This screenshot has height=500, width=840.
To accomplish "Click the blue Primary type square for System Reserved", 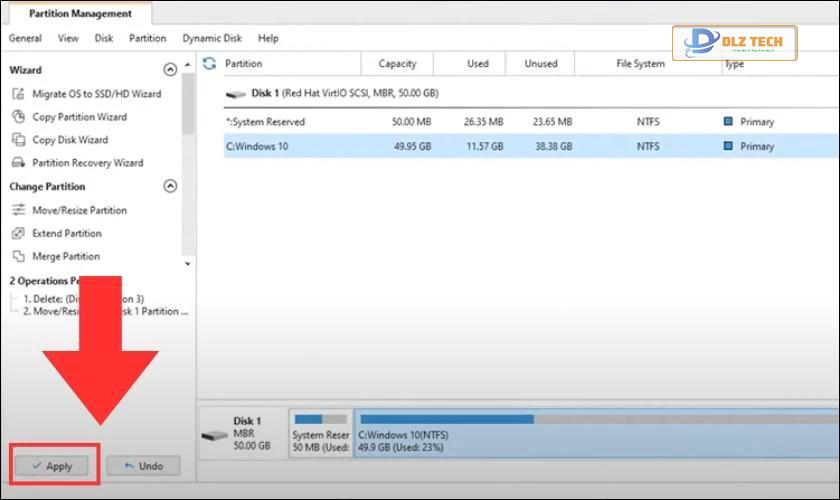I will (728, 121).
